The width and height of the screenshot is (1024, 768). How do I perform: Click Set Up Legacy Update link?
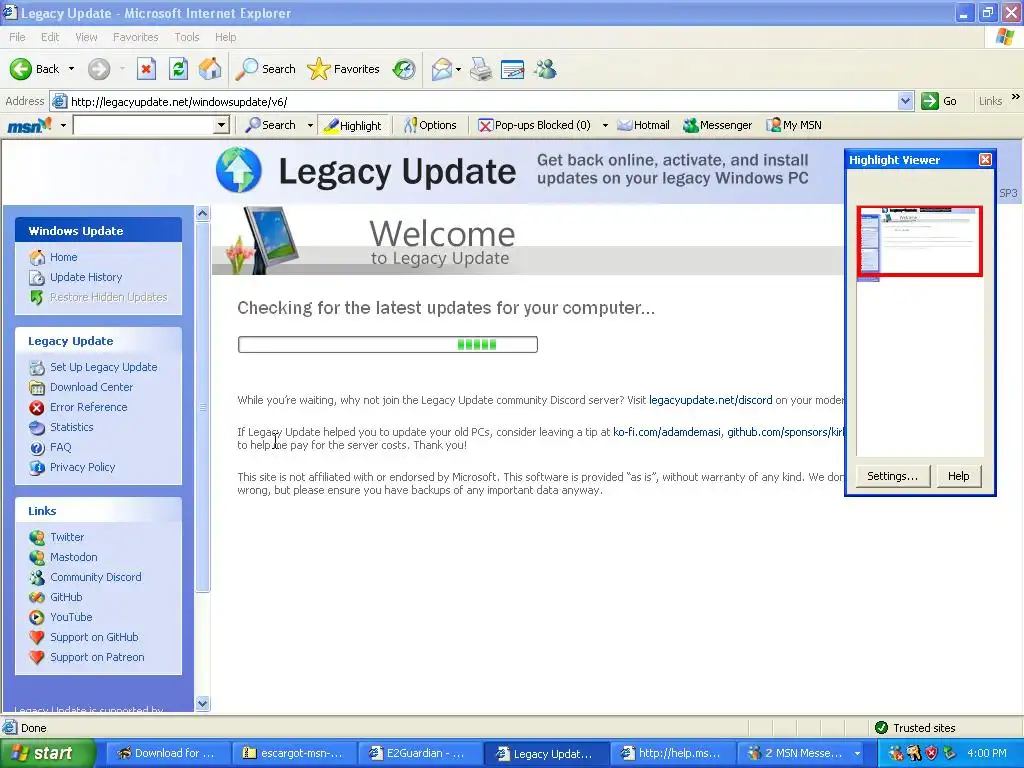103,367
